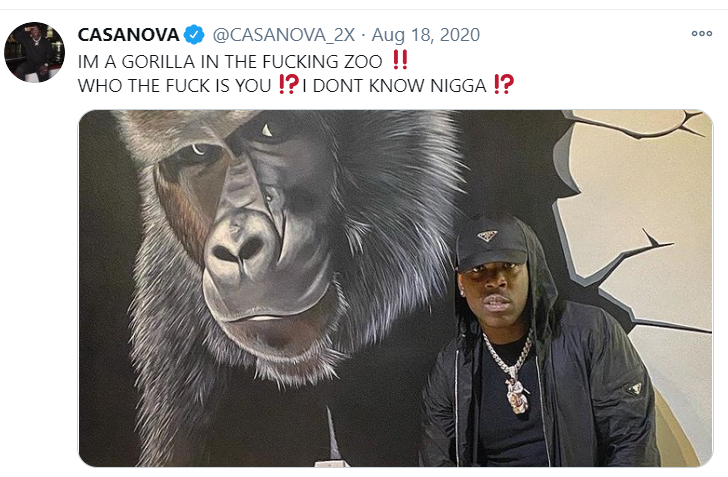Select the tweet line IM A GORILLA
Image resolution: width=728 pixels, height=477 pixels.
coord(243,61)
